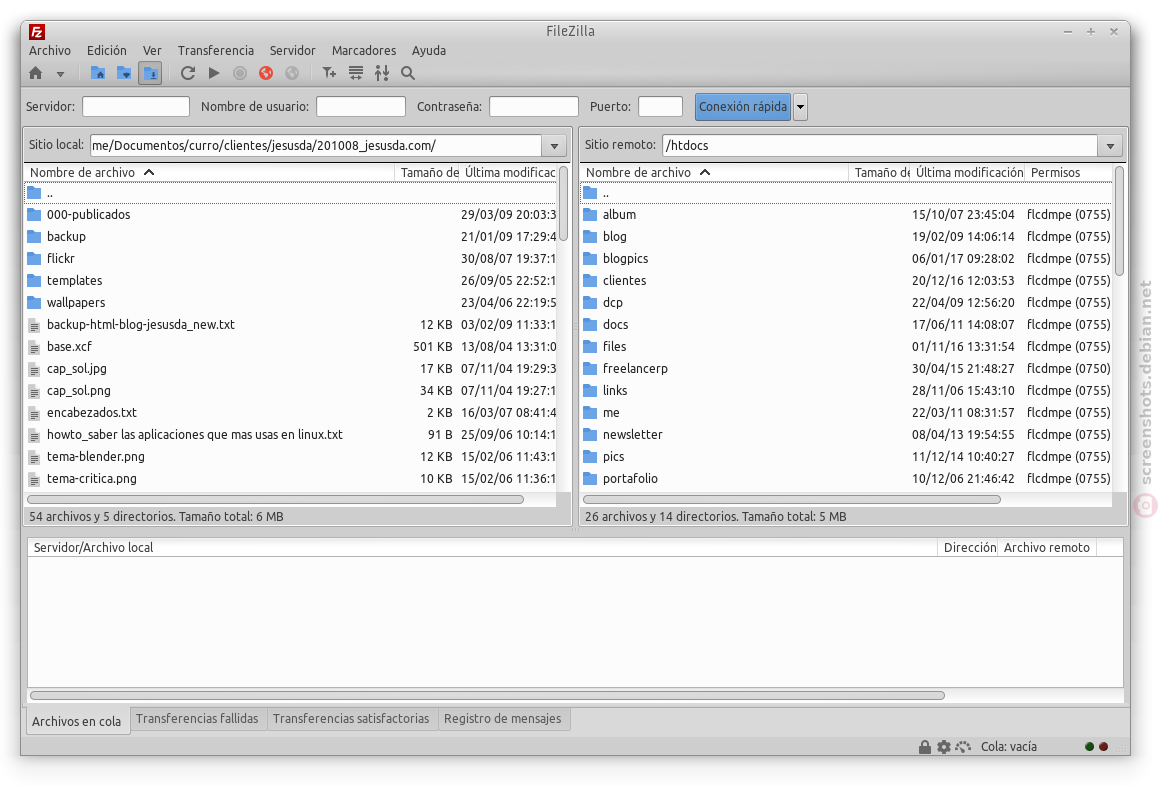This screenshot has height=786, width=1158.
Task: Click the folder icon beside 000-publicados
Action: click(34, 215)
